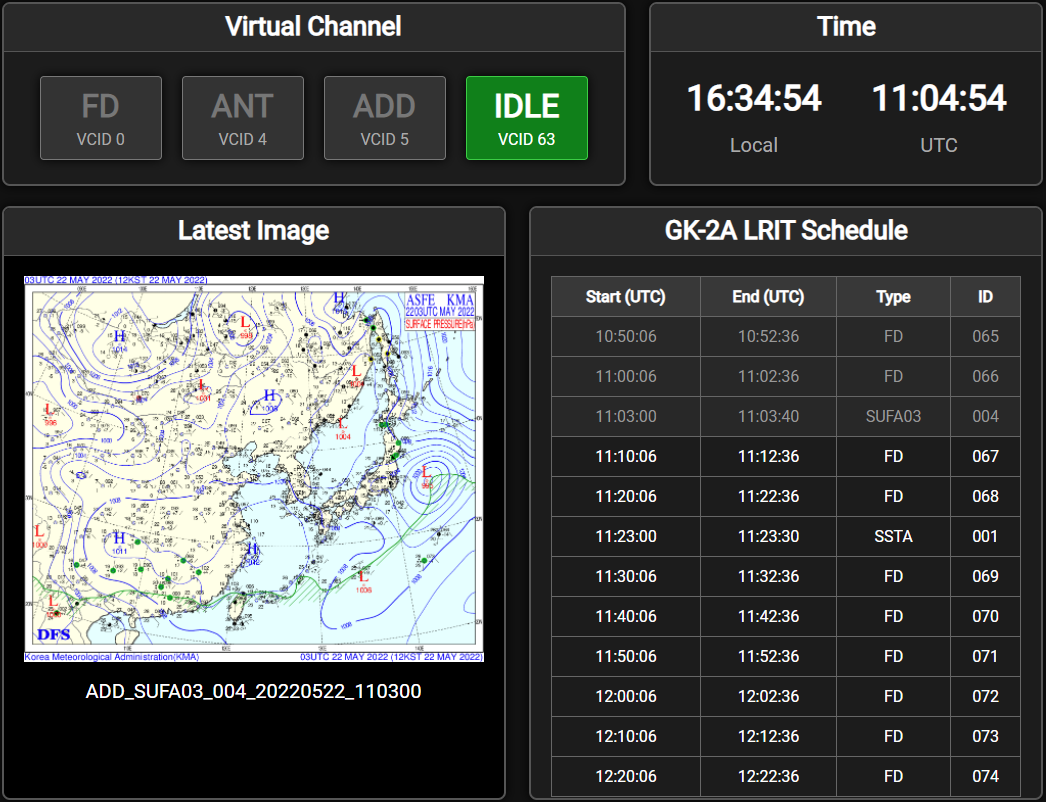Click the green IDLE channel indicator
1046x802 pixels.
tap(526, 117)
